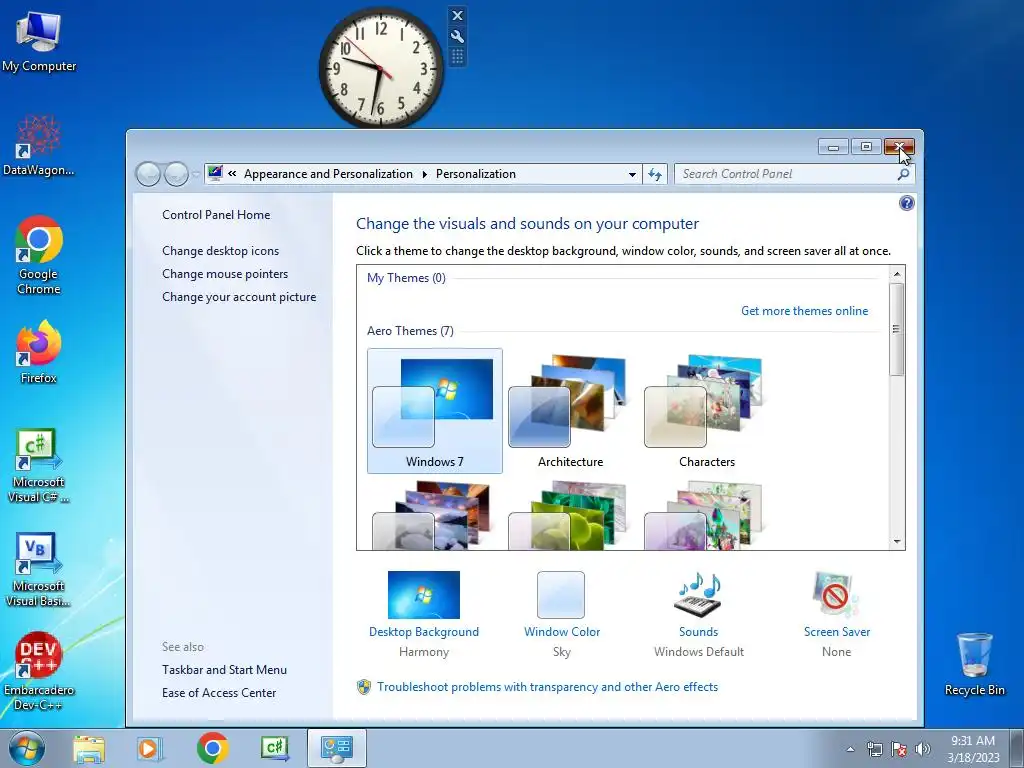This screenshot has height=768, width=1024.
Task: Open Change your account picture link
Action: pos(239,296)
